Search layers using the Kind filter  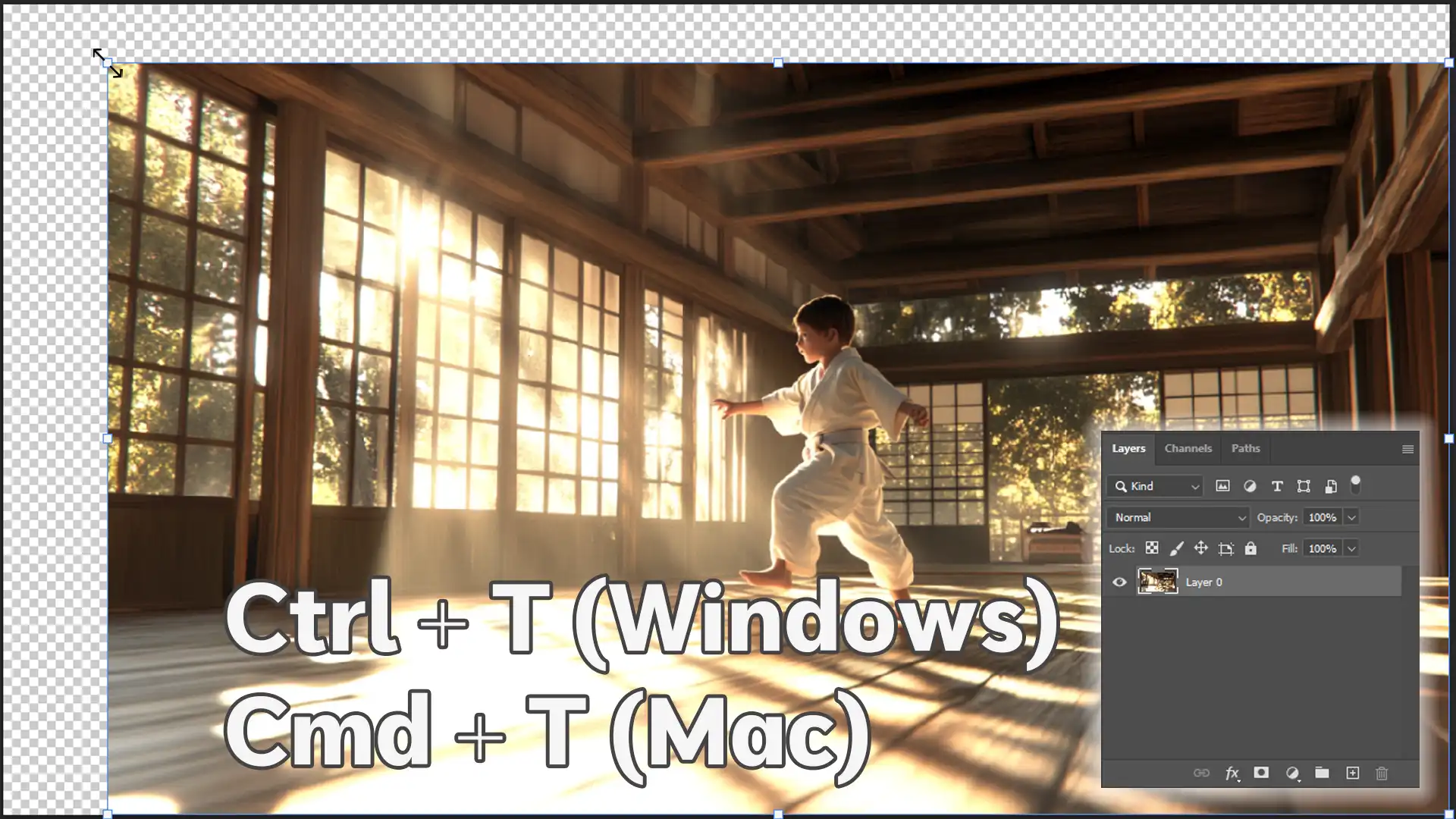(x=1156, y=485)
